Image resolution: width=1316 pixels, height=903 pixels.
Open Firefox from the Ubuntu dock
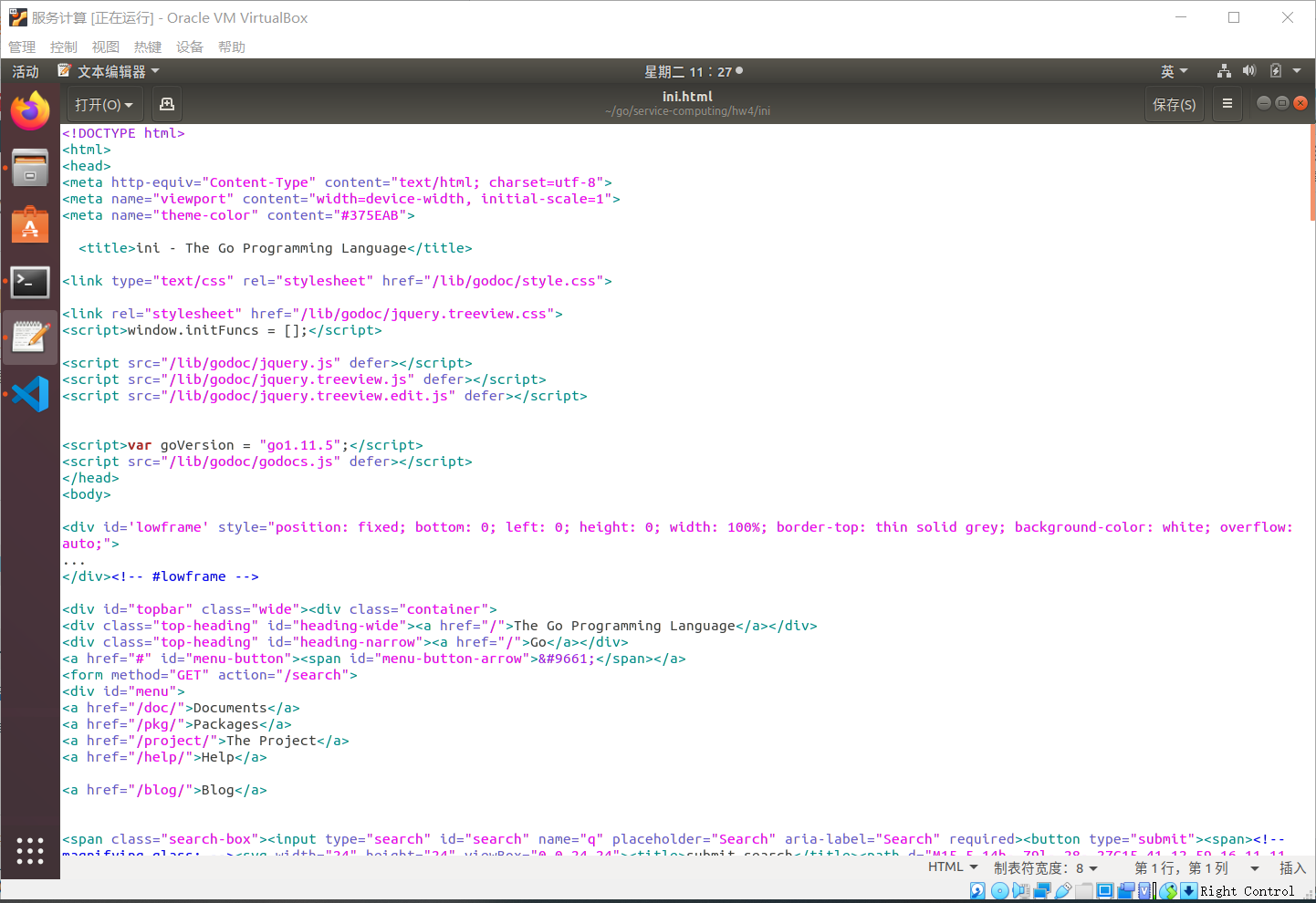click(30, 111)
